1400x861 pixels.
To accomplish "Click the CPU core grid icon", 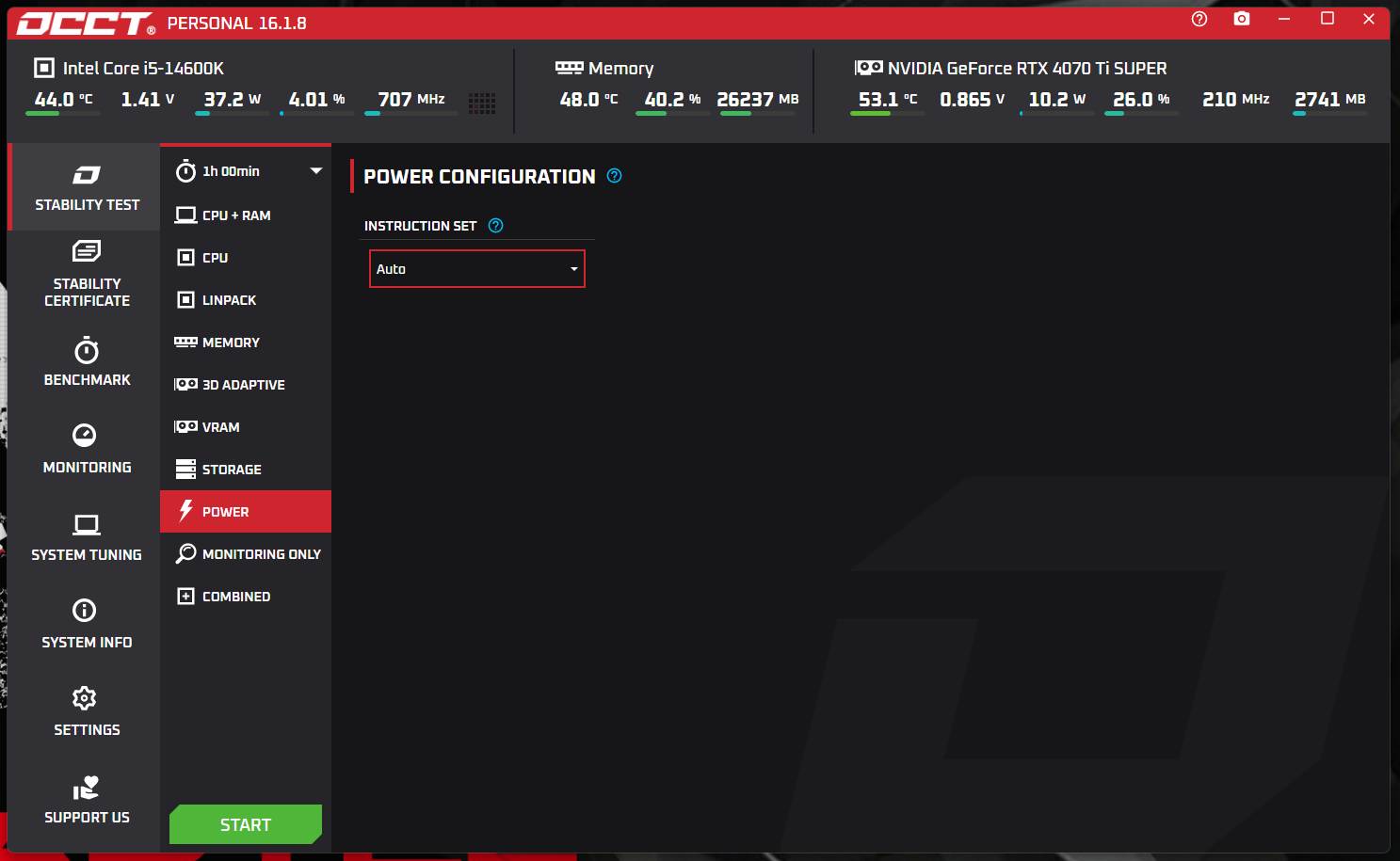I will click(x=482, y=103).
